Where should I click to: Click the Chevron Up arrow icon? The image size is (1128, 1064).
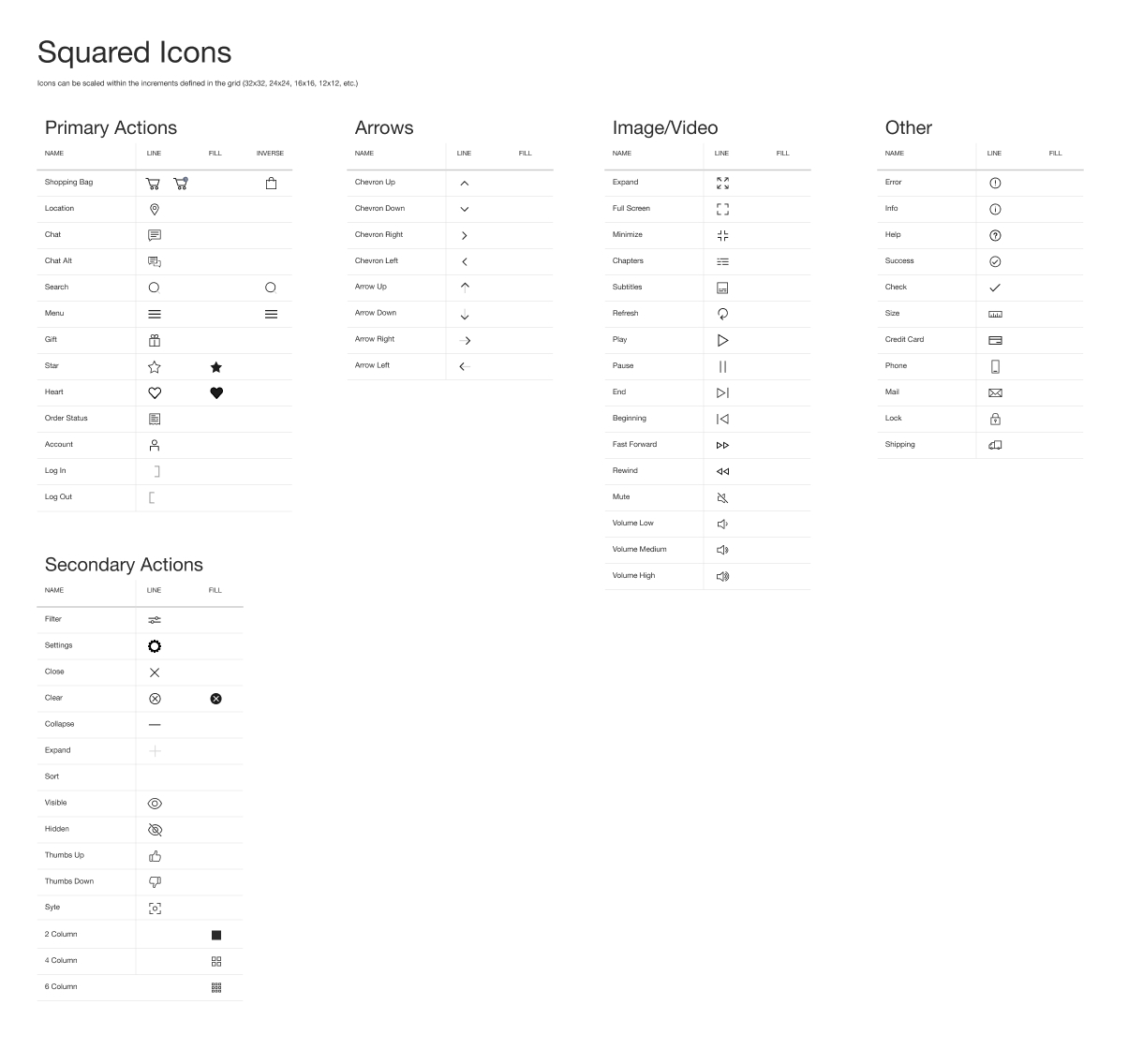[x=465, y=184]
